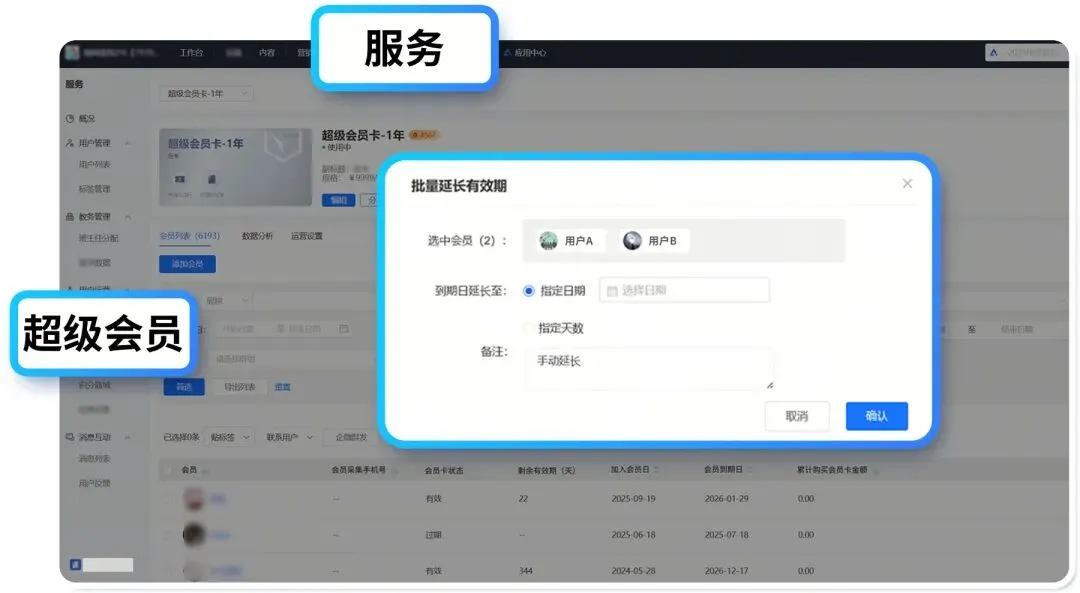The width and height of the screenshot is (1080, 593).
Task: Close the 批量延长有效期 dialog
Action: pos(907,184)
